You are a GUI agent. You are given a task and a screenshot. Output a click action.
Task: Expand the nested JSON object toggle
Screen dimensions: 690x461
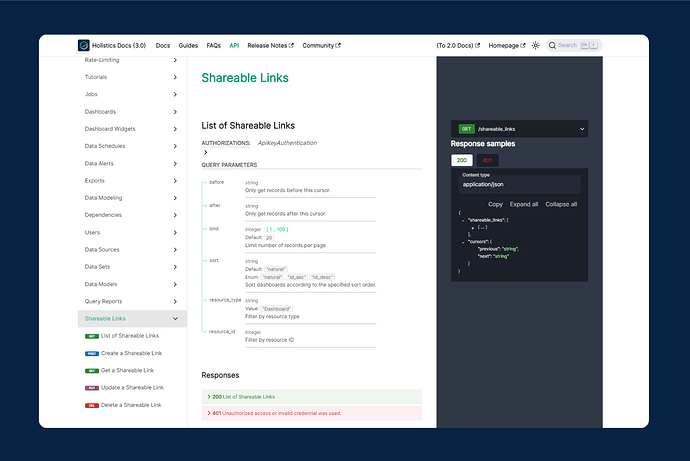coord(473,228)
